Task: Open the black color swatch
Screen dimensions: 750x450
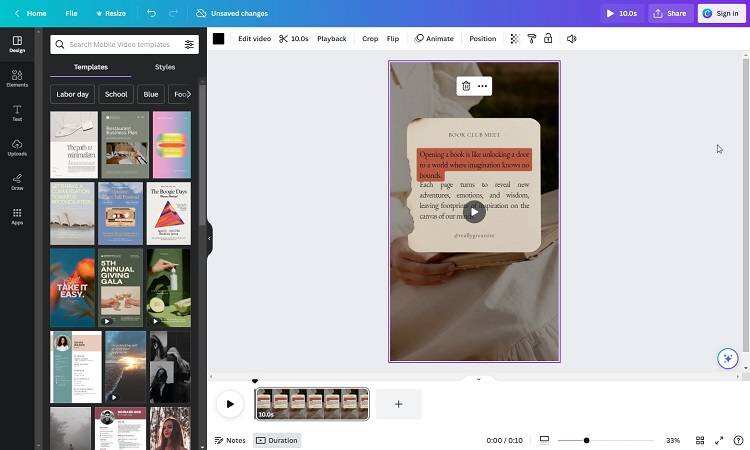Action: (x=219, y=39)
